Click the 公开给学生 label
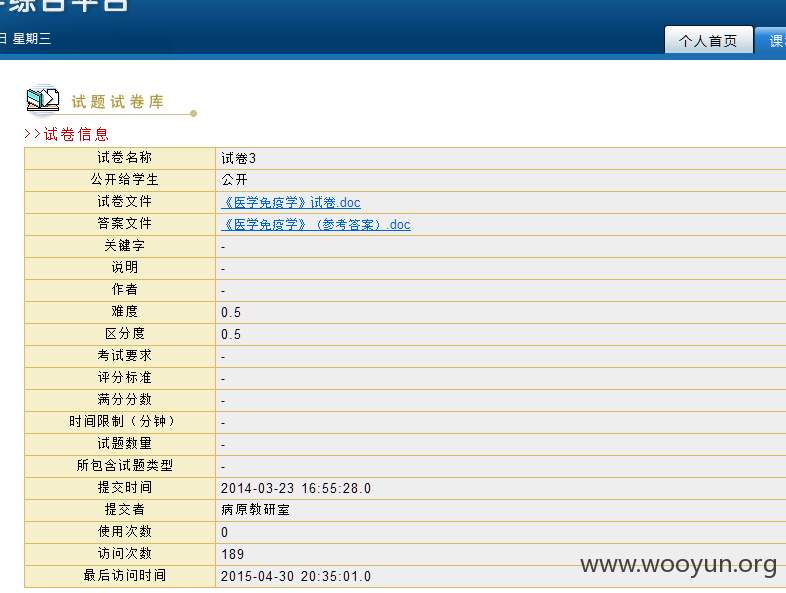 [124, 179]
